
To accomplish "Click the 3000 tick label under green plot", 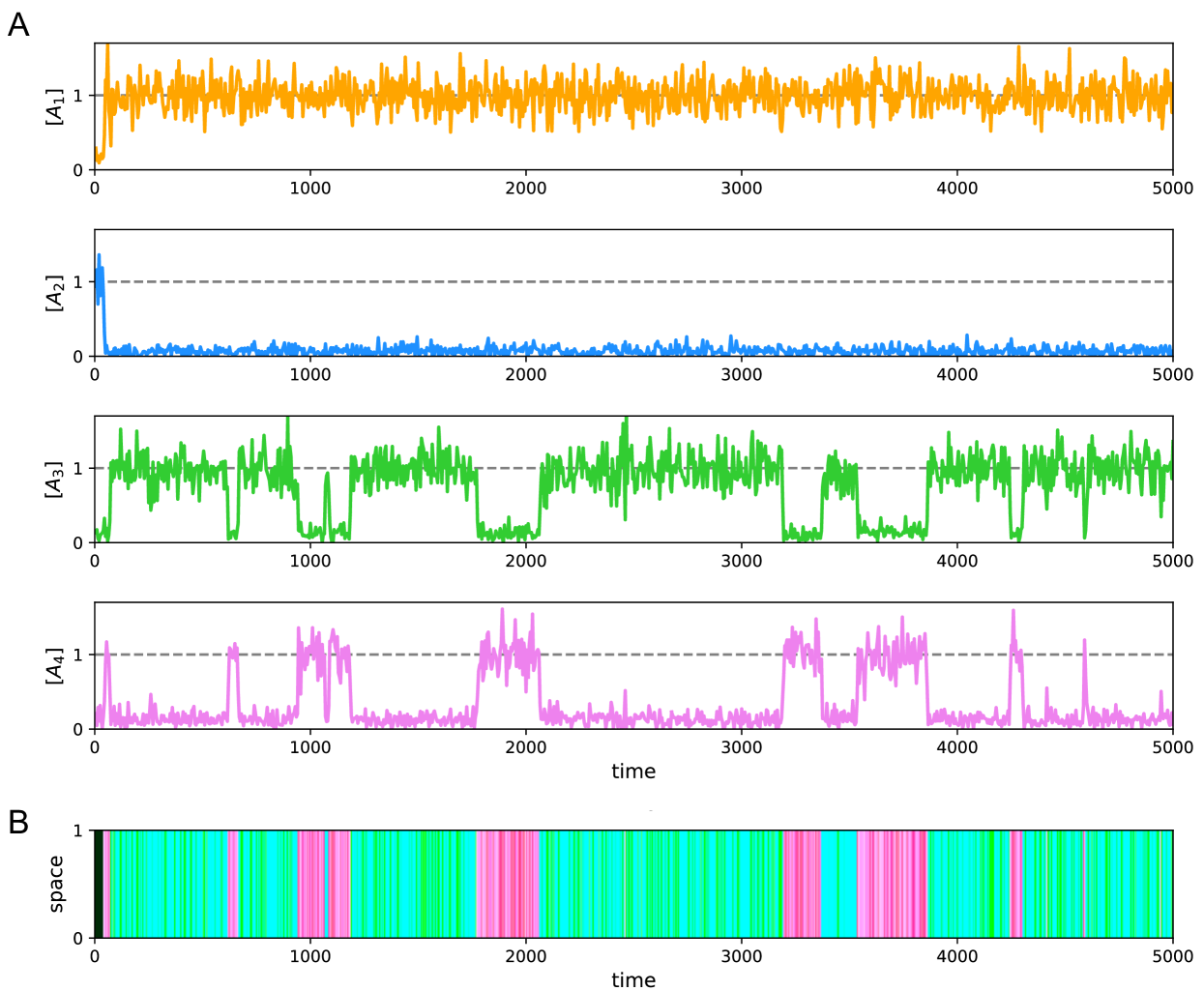I will pyautogui.click(x=742, y=562).
